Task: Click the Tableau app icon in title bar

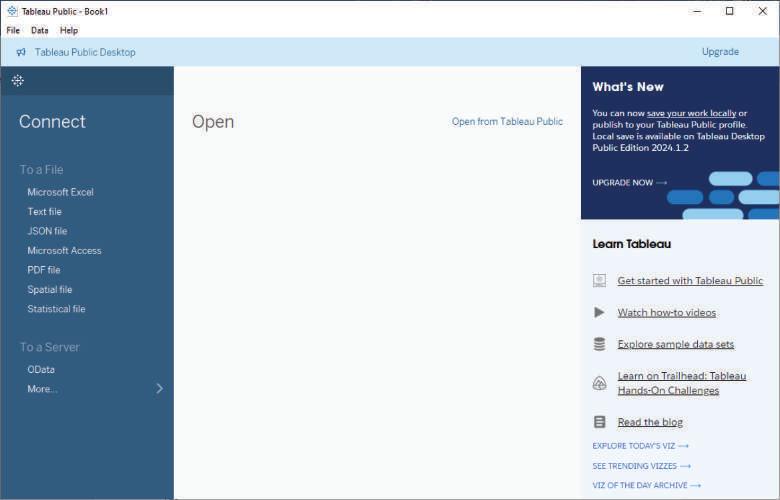Action: (12, 11)
